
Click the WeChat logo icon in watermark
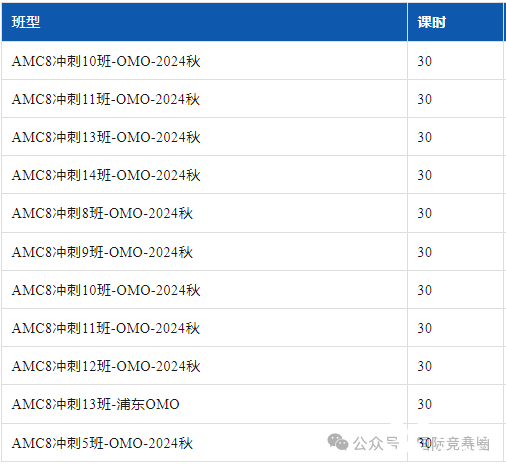coord(338,442)
